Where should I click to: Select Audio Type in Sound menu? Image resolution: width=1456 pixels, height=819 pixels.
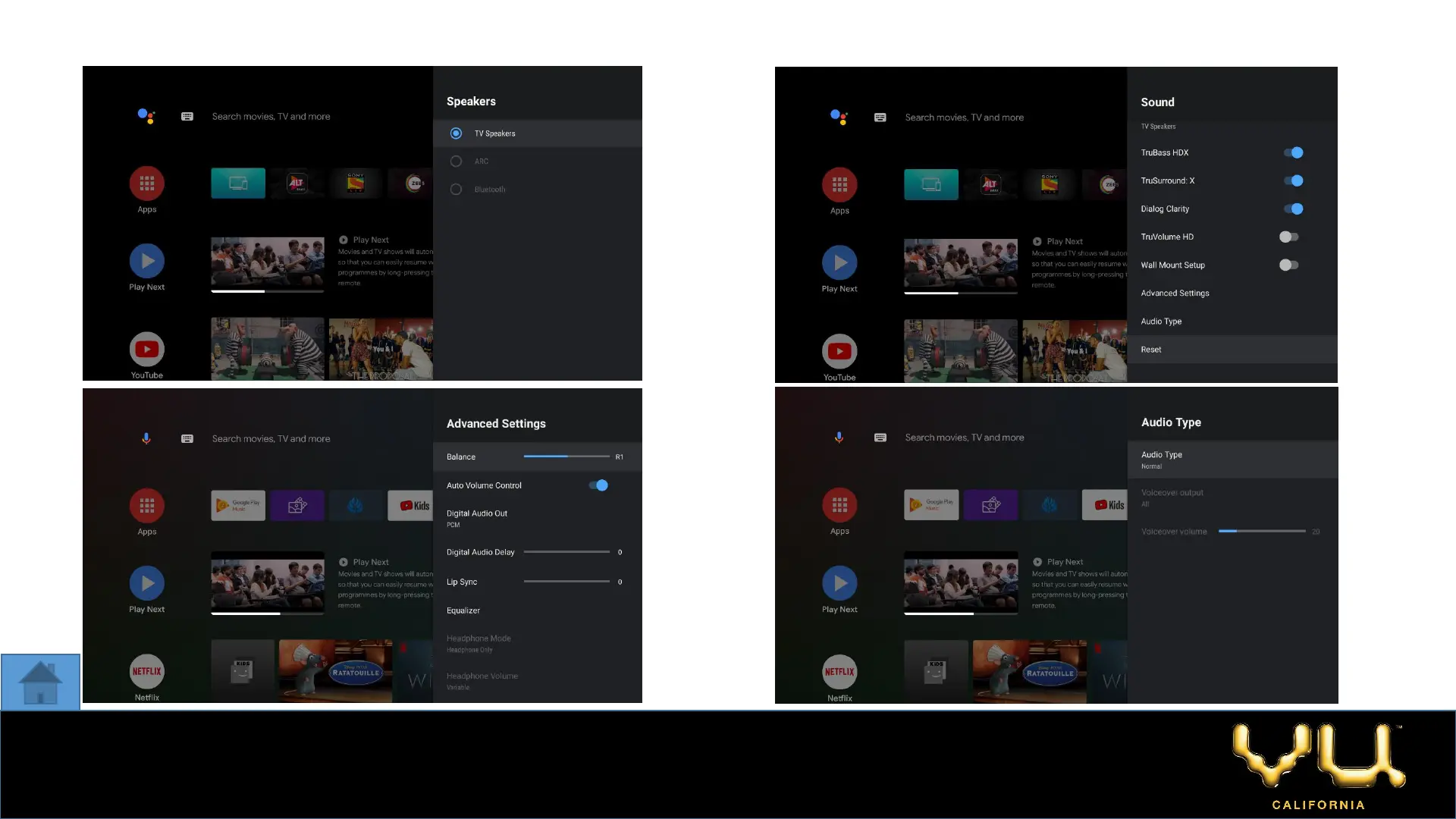[x=1161, y=322]
